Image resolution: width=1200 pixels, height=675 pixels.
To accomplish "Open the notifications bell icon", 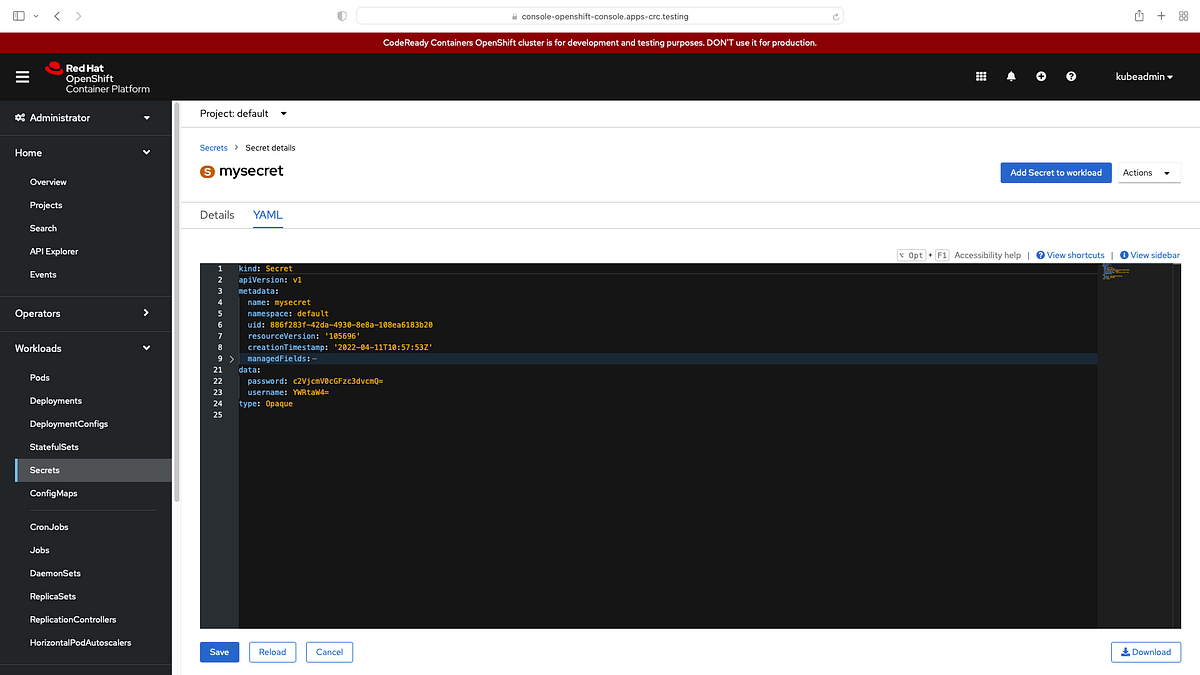I will (1011, 76).
